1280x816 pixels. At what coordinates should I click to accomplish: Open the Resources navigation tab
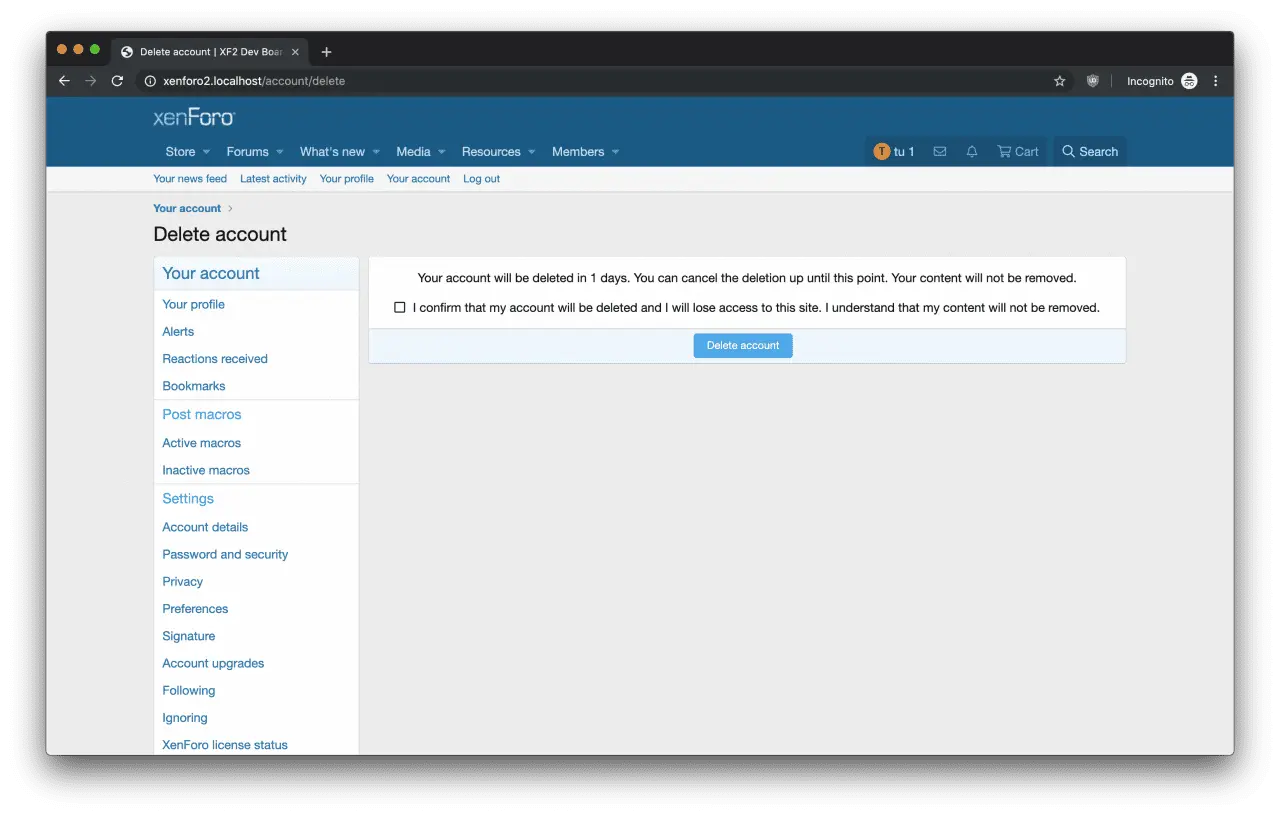point(490,152)
